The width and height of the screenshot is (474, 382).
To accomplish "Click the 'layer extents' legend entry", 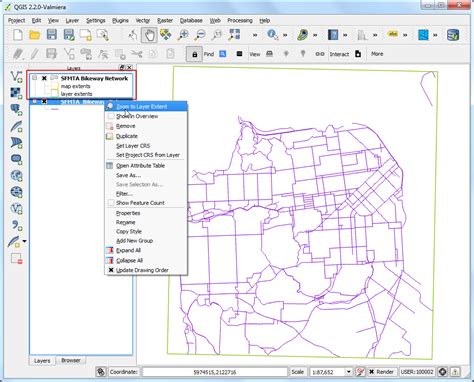I will click(x=76, y=94).
